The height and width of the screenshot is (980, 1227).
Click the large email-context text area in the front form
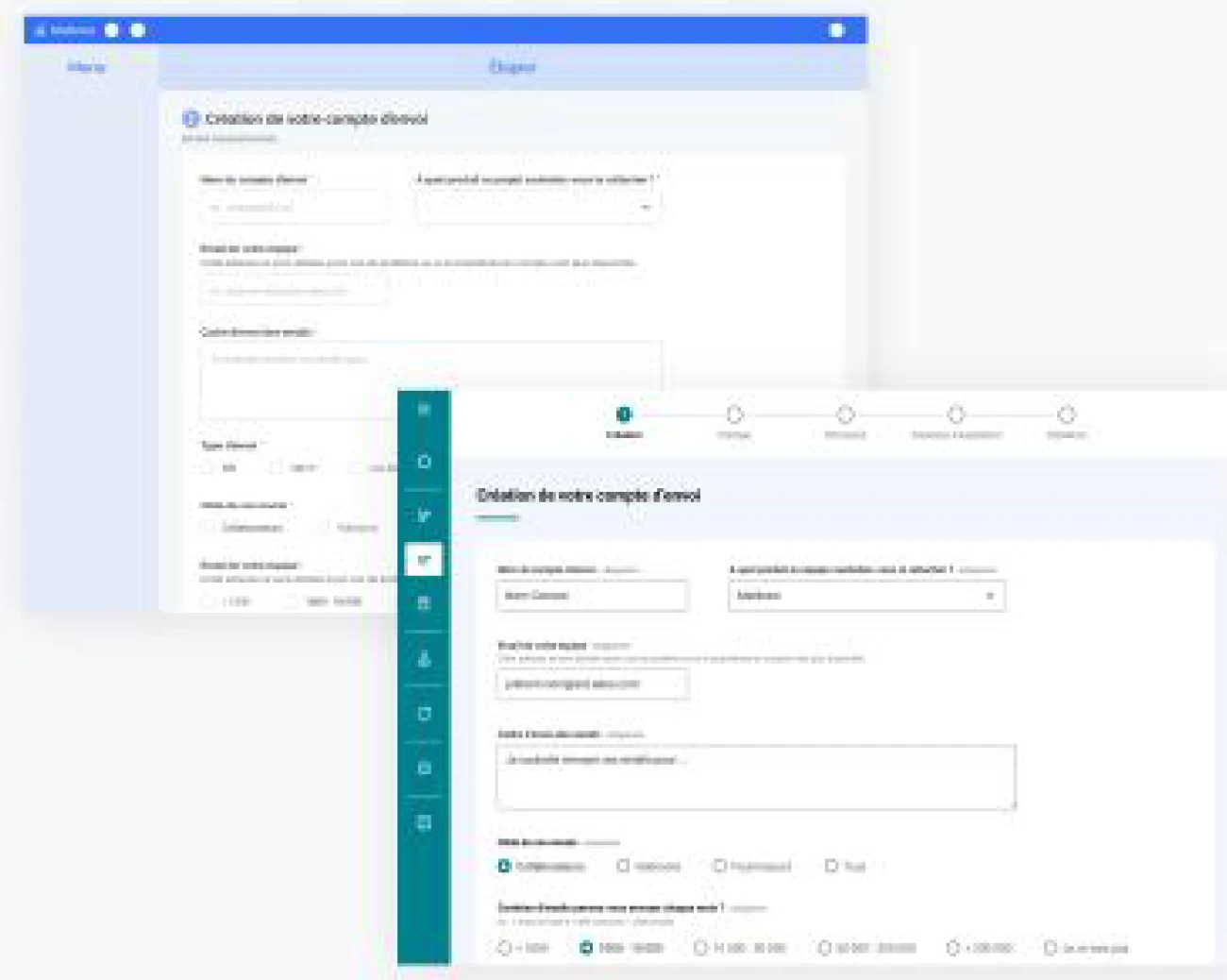click(x=756, y=777)
